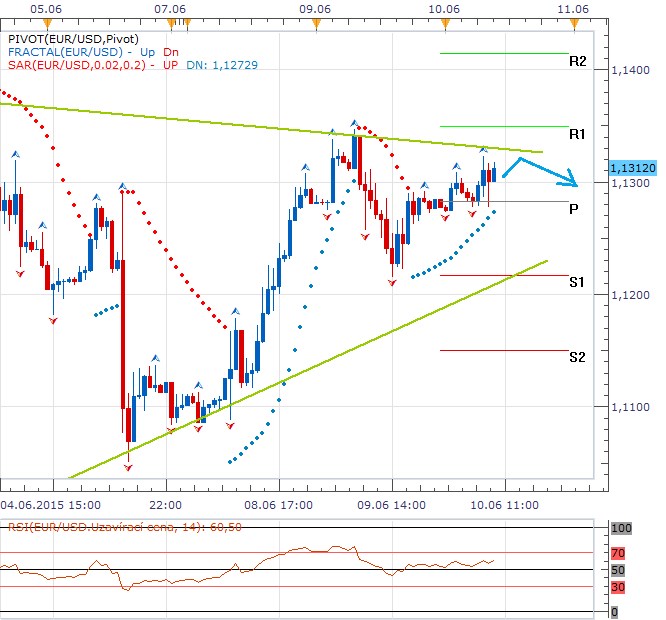Image resolution: width=666 pixels, height=620 pixels.
Task: Select the S1 pivot support label
Action: coord(577,283)
